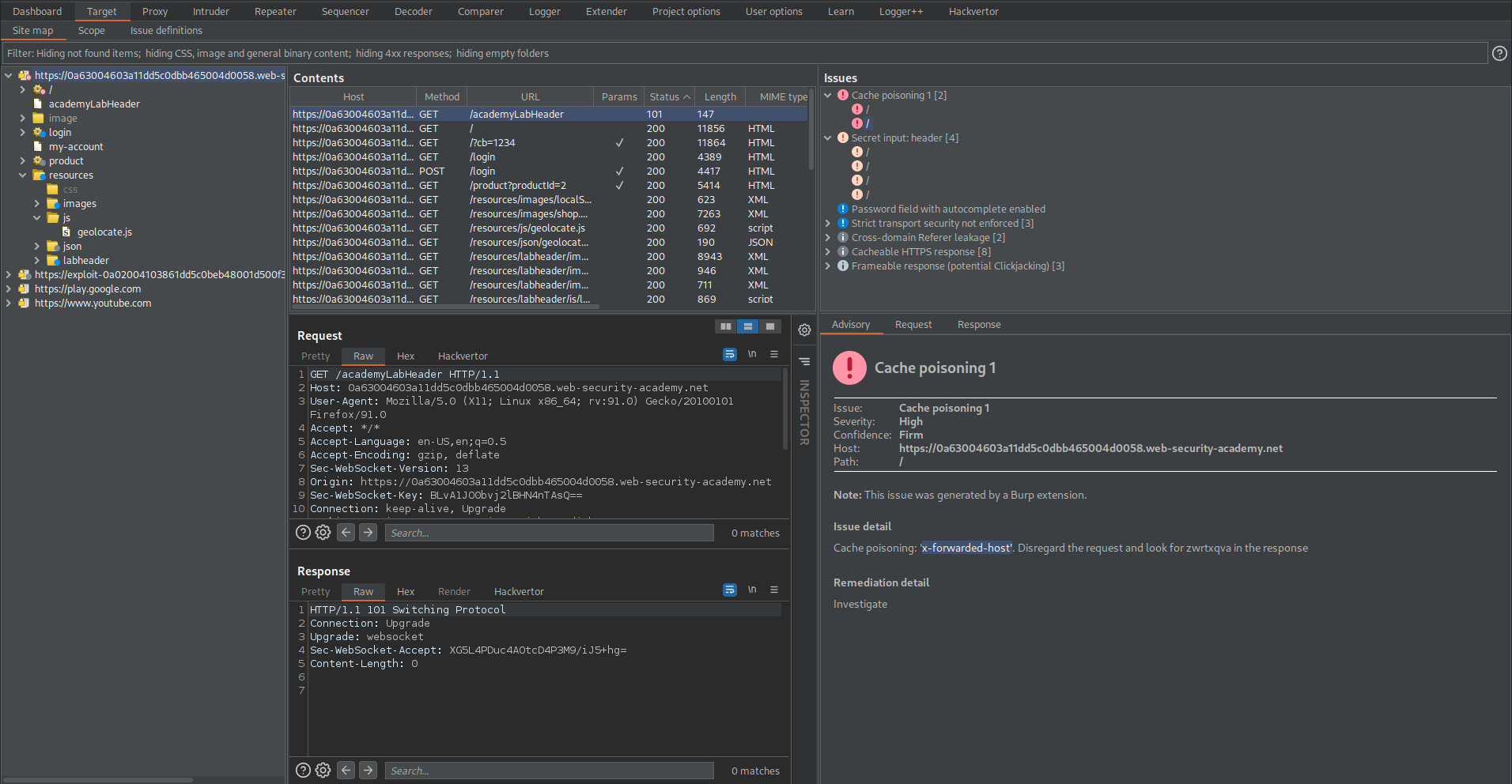Click the Frameable response info icon

[843, 266]
